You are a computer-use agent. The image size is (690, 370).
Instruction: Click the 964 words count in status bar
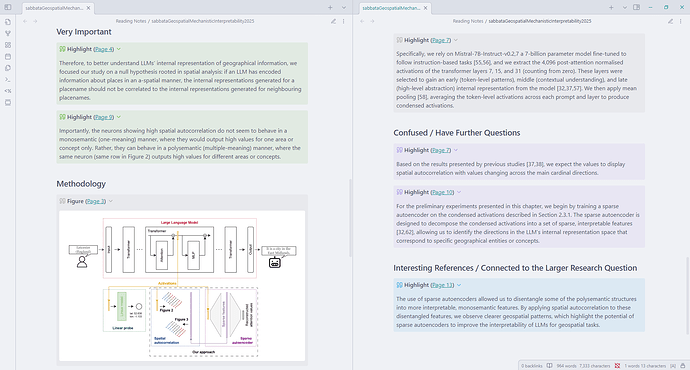(x=566, y=366)
